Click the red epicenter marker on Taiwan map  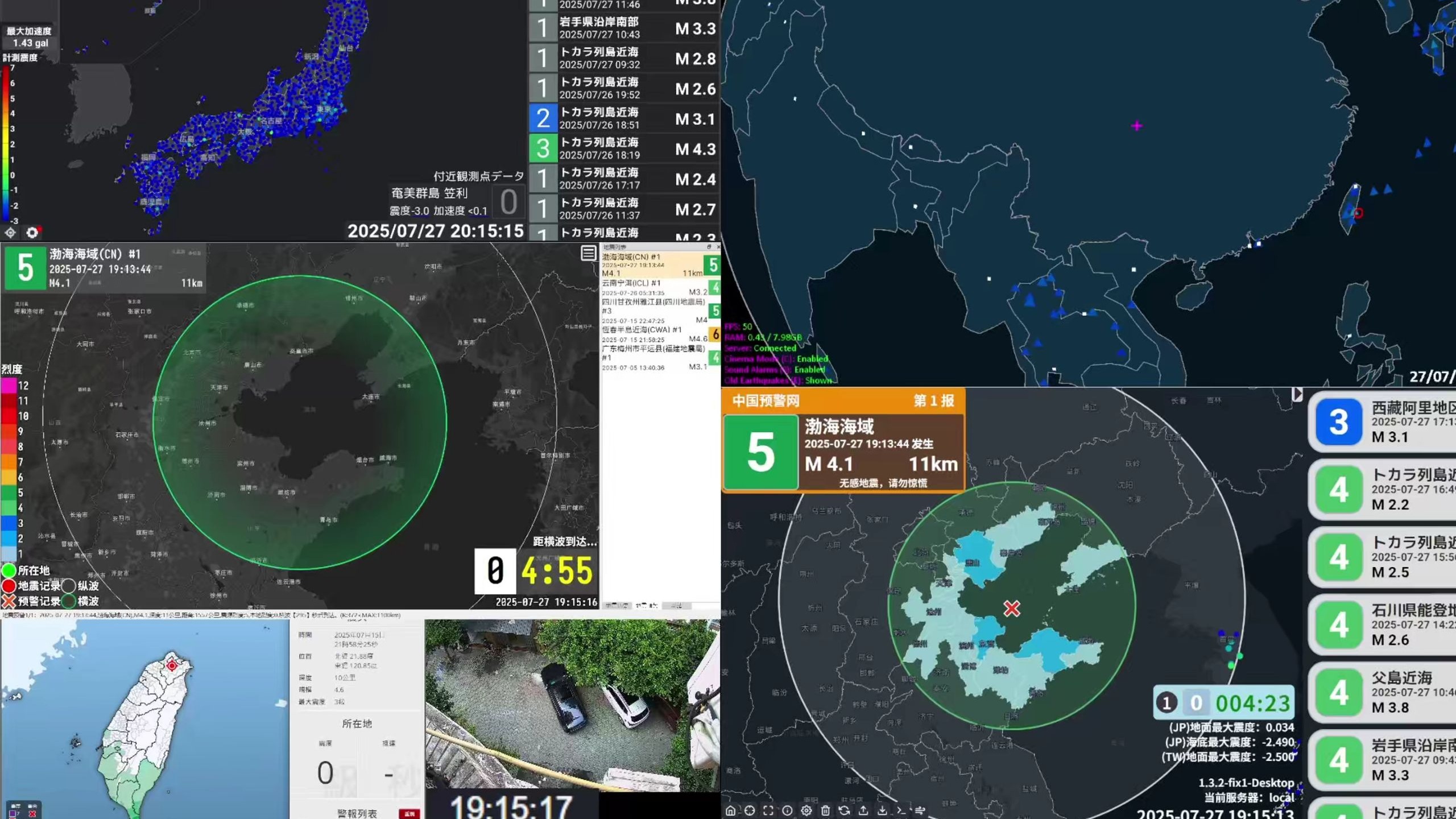click(x=172, y=665)
